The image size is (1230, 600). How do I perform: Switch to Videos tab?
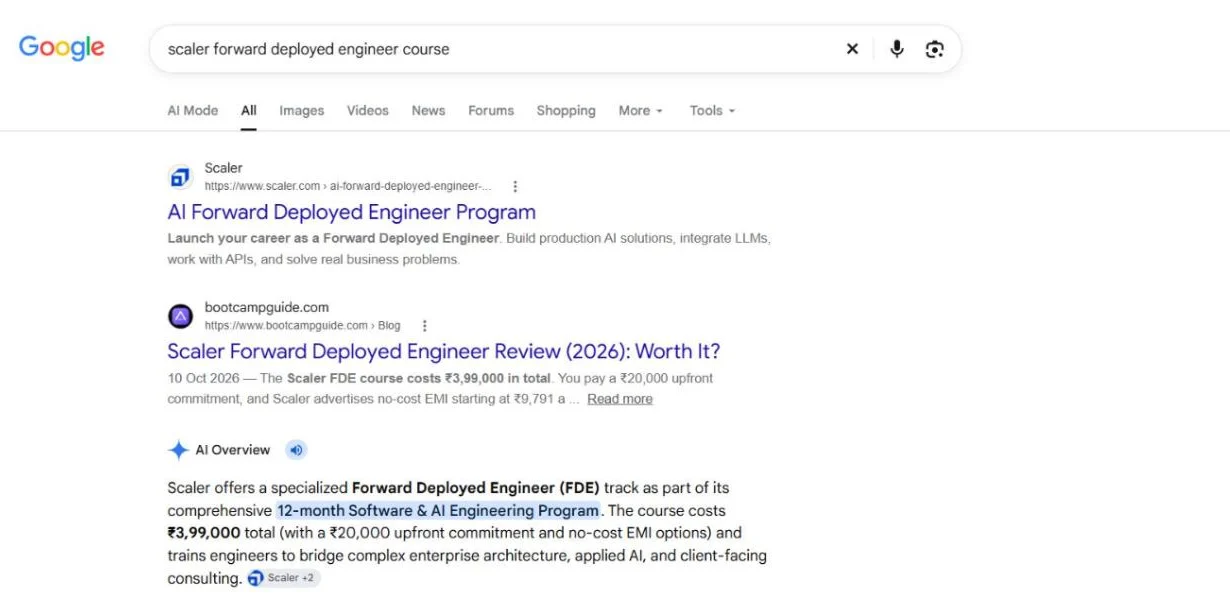368,111
